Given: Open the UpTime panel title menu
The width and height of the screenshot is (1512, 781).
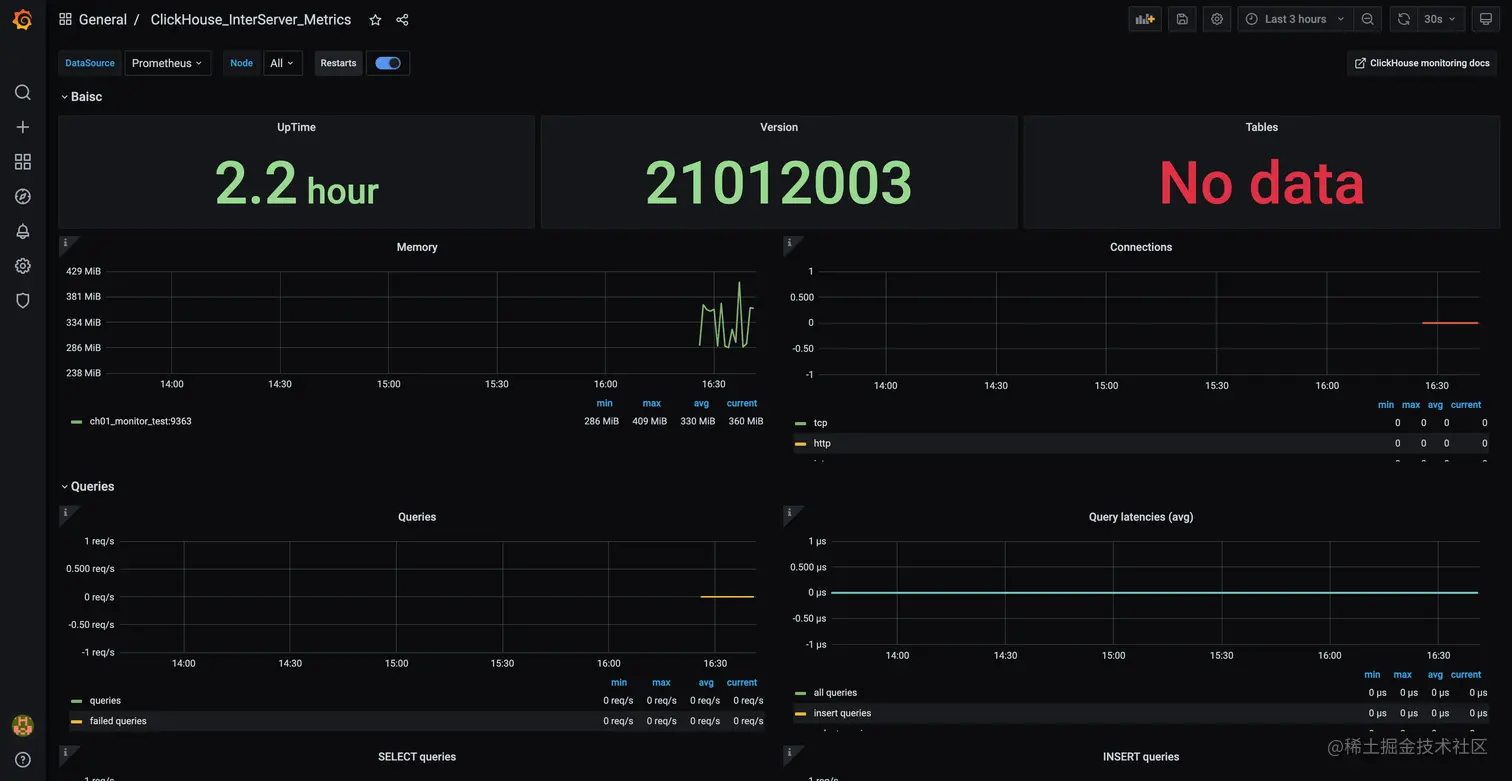Looking at the screenshot, I should pyautogui.click(x=297, y=127).
